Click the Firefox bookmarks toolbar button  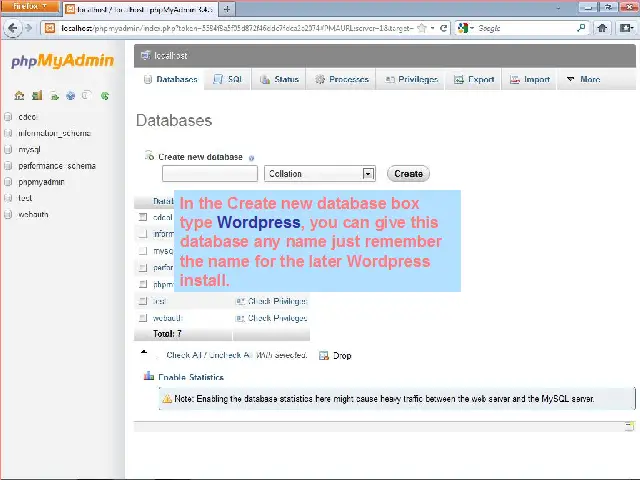tap(626, 28)
